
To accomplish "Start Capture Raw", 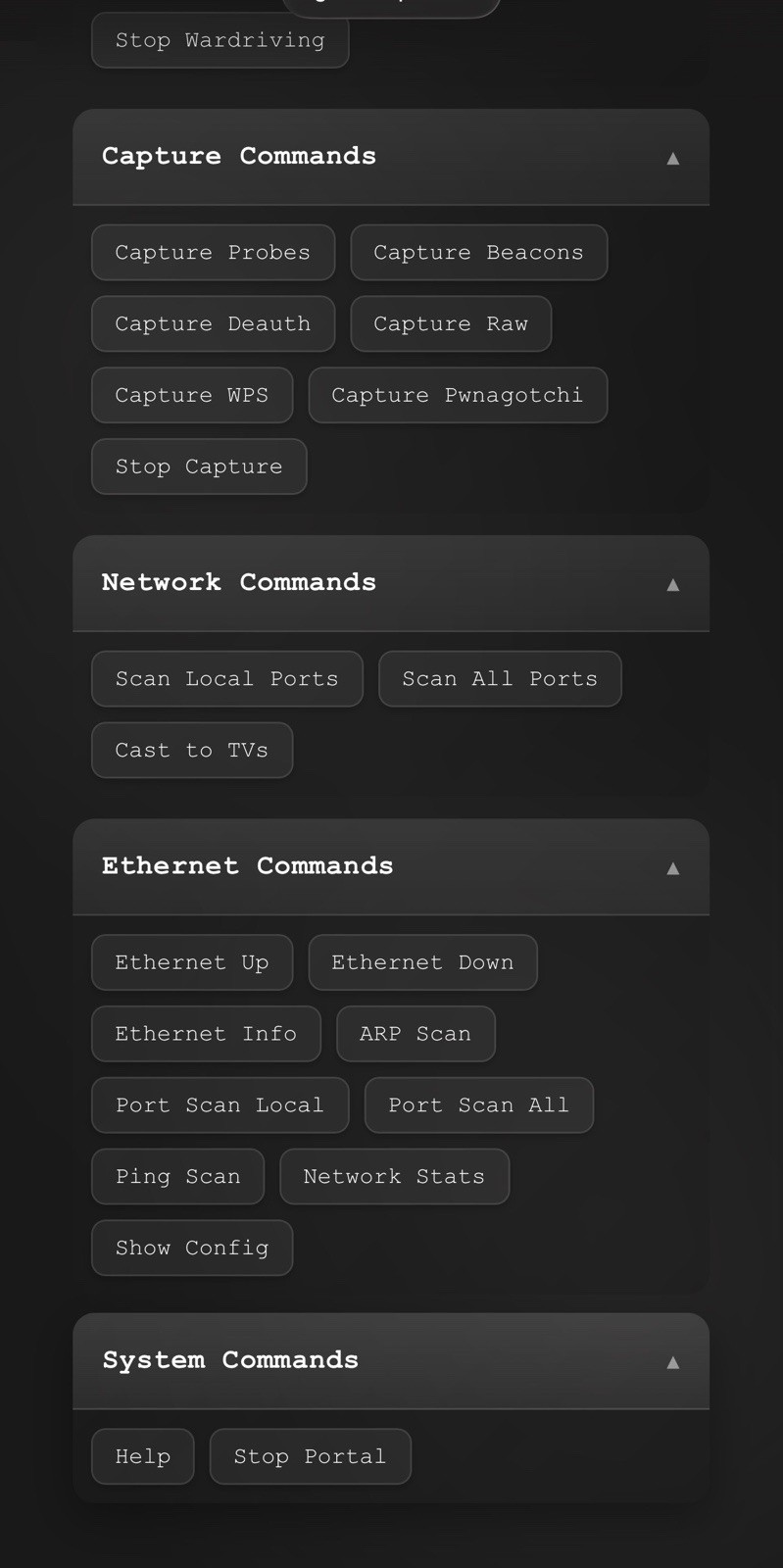I will click(451, 323).
